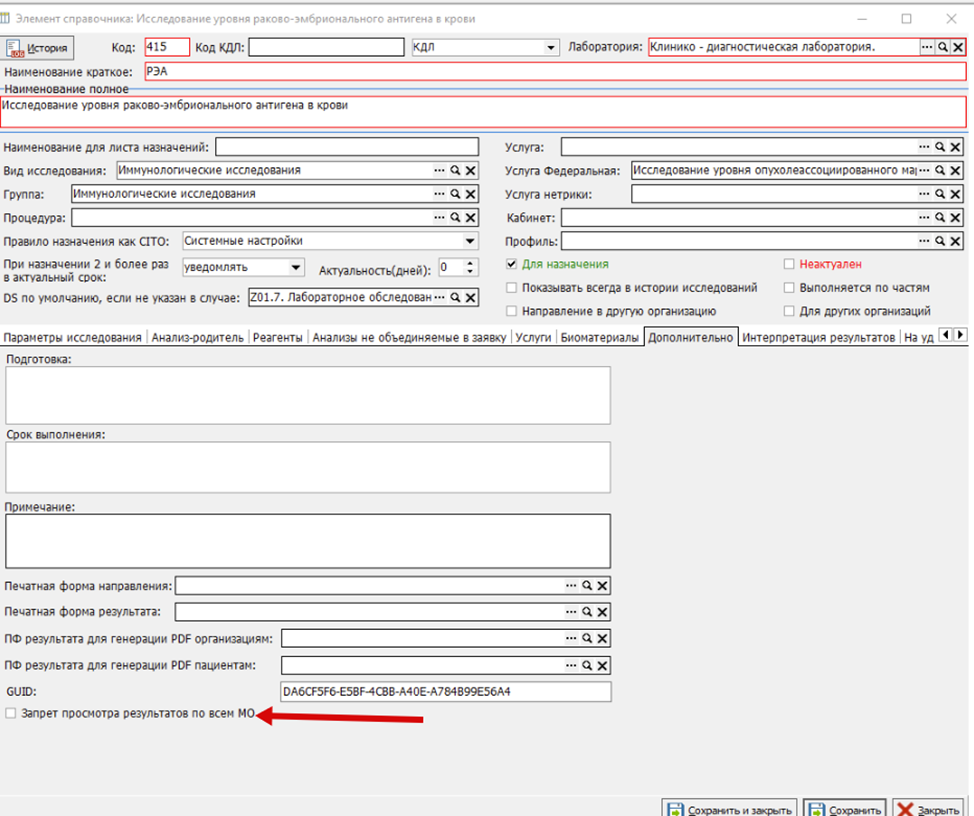Uncheck the Для назначения checkbox
Screen dimensions: 974x816
(x=511, y=264)
